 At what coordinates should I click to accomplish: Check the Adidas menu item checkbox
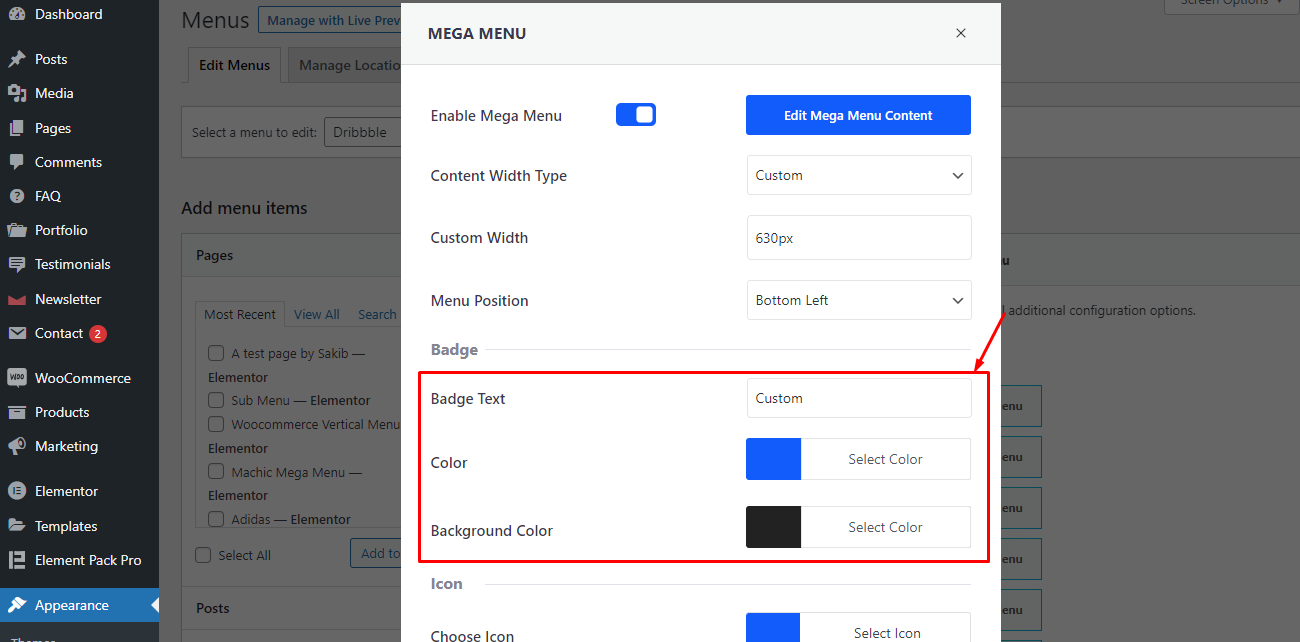[x=216, y=519]
